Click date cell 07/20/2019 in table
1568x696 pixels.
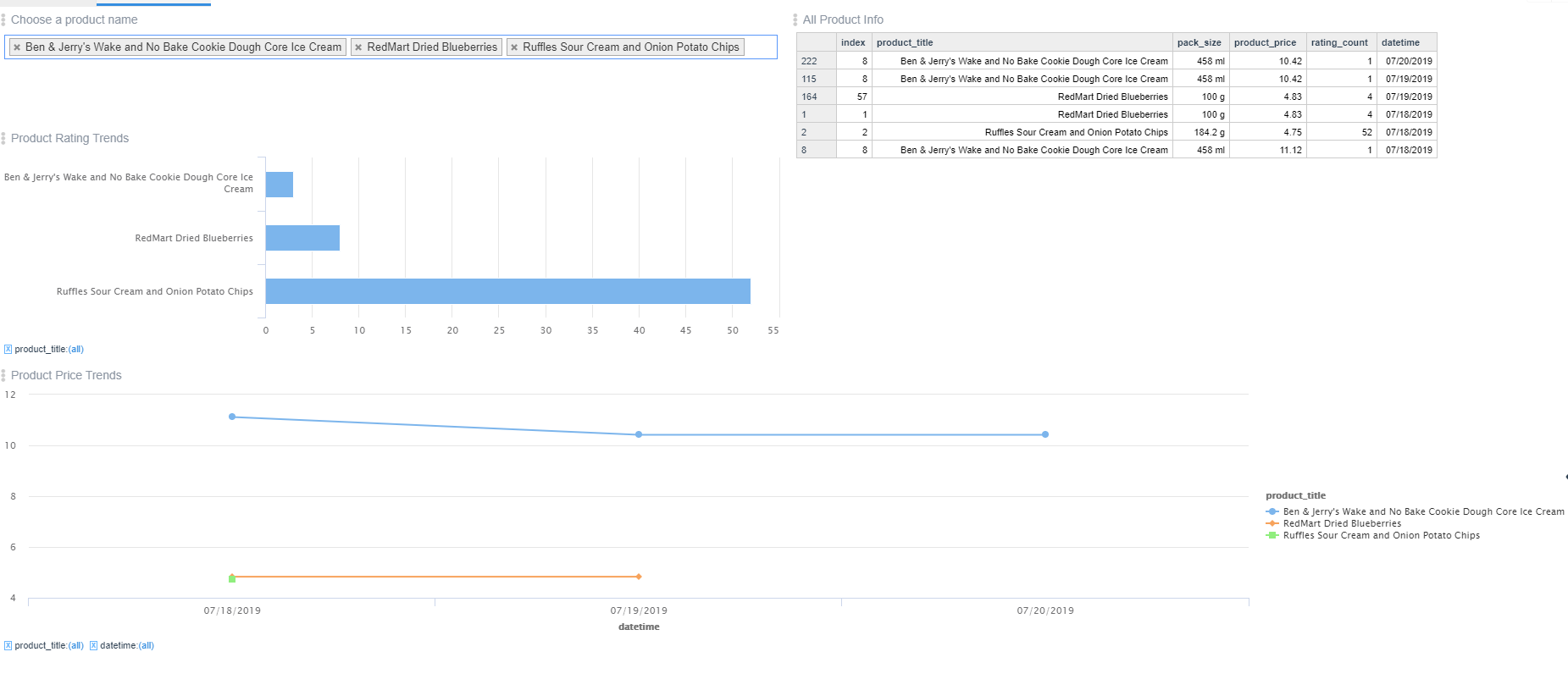click(1406, 61)
